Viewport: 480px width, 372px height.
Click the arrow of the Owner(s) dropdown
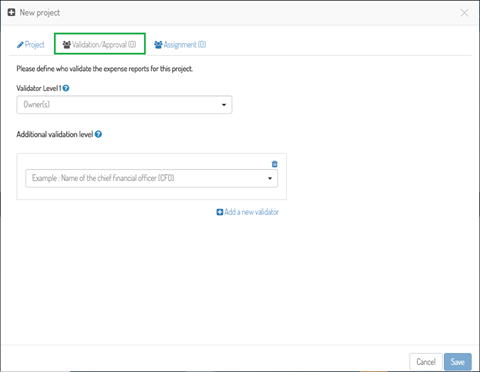click(224, 105)
